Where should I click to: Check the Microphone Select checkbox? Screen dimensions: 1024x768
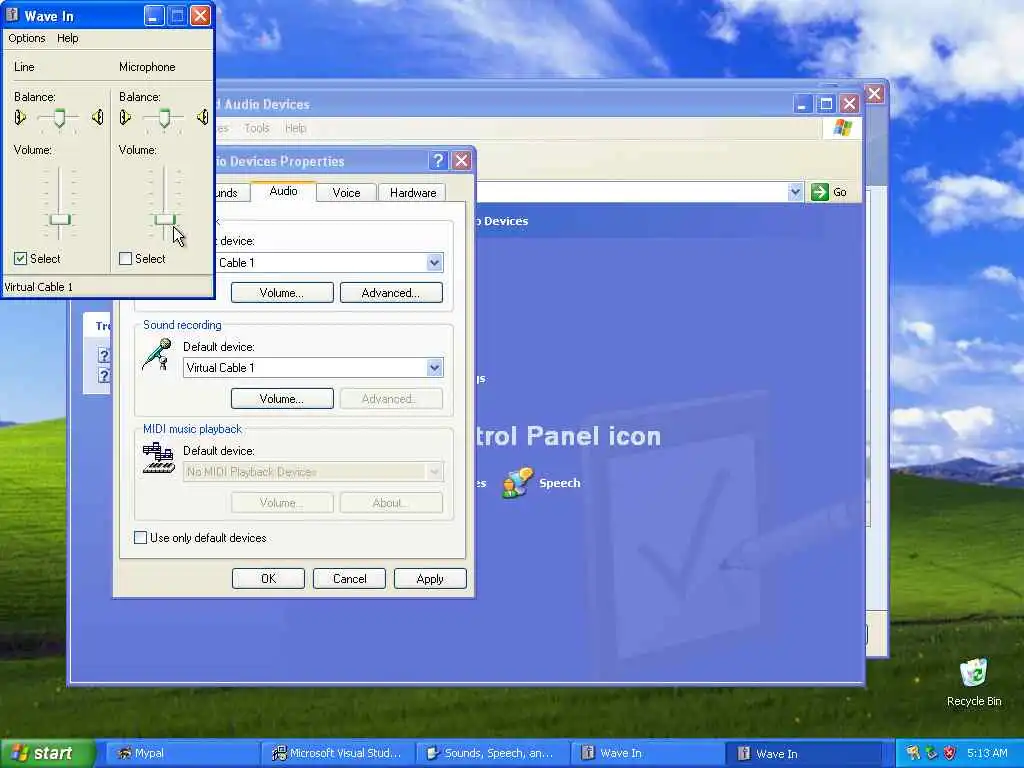125,259
